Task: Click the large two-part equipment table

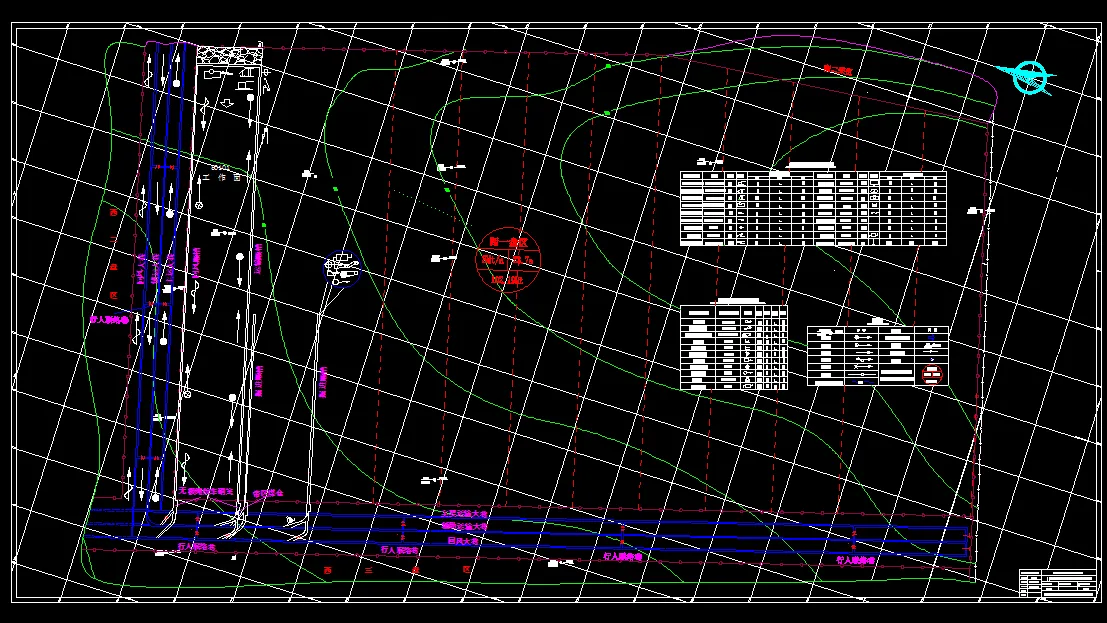Action: (x=813, y=208)
